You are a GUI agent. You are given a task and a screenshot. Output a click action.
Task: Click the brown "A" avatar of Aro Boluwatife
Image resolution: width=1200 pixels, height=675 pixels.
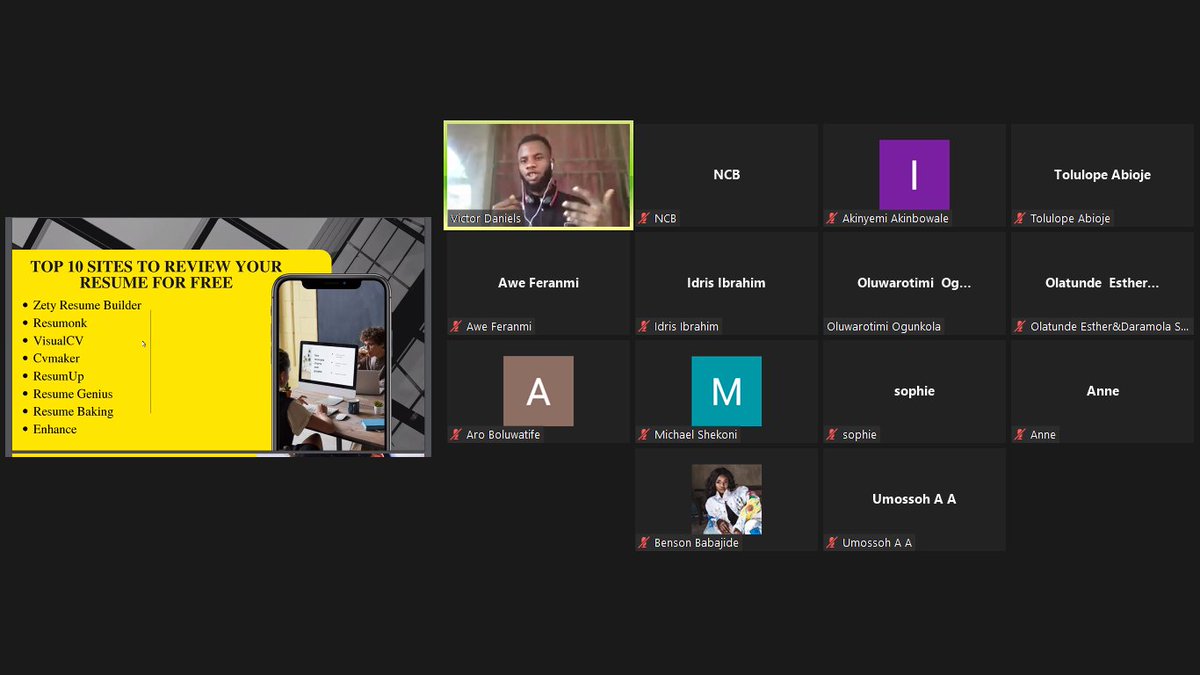coord(538,391)
